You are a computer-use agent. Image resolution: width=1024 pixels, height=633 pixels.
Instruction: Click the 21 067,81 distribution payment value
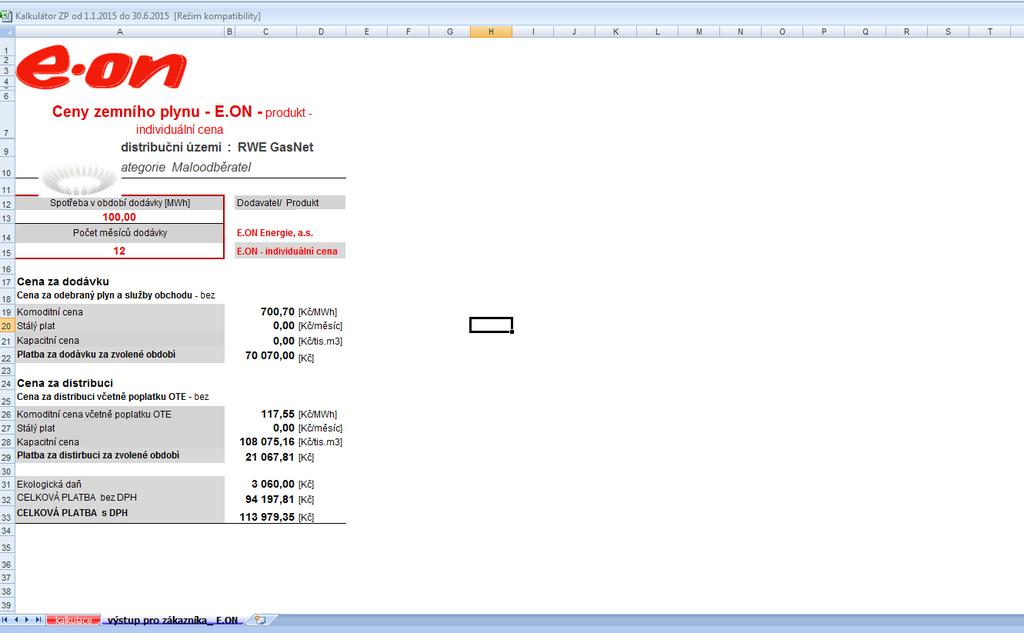(270, 457)
